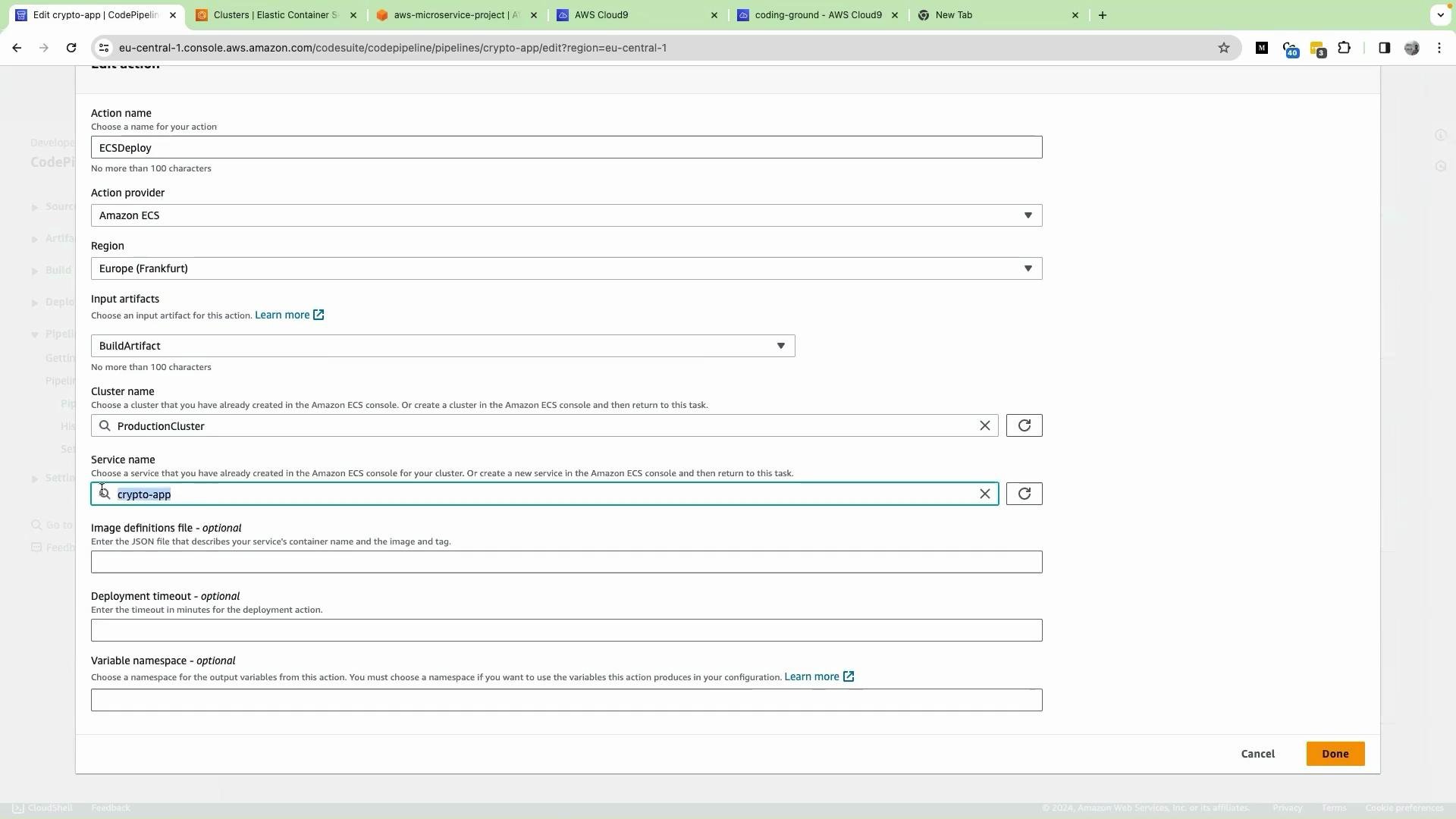This screenshot has width=1456, height=819.
Task: Refresh the Service name list
Action: point(1024,494)
